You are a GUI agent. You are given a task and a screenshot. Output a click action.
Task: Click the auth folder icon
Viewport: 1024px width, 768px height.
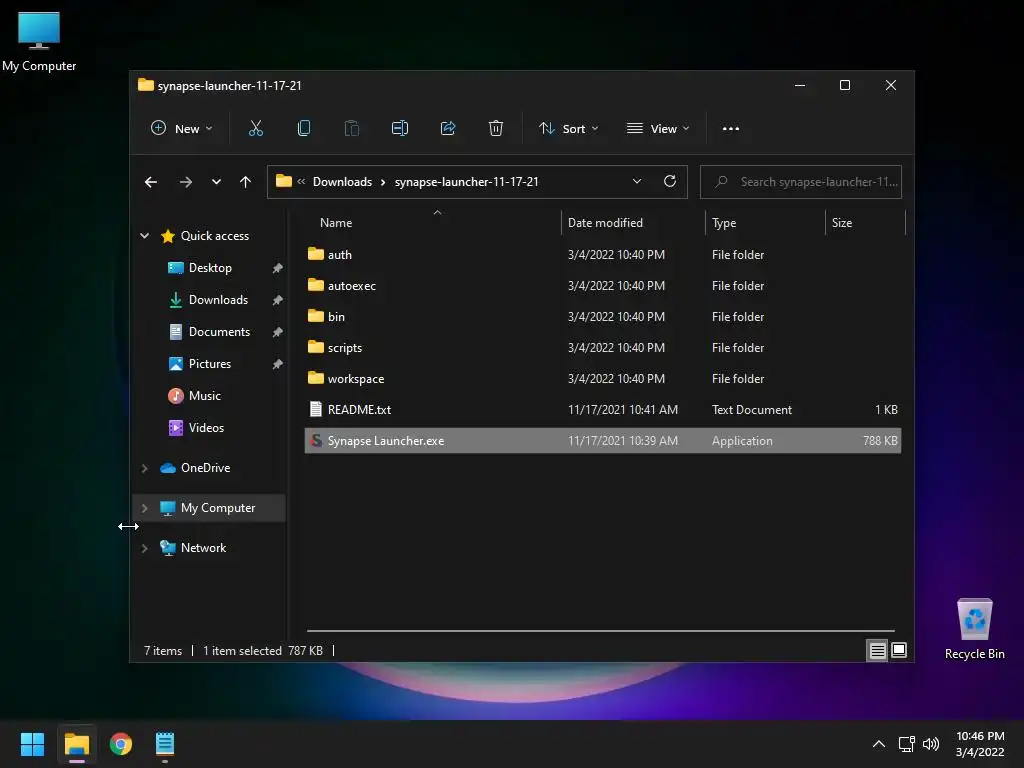pos(315,254)
